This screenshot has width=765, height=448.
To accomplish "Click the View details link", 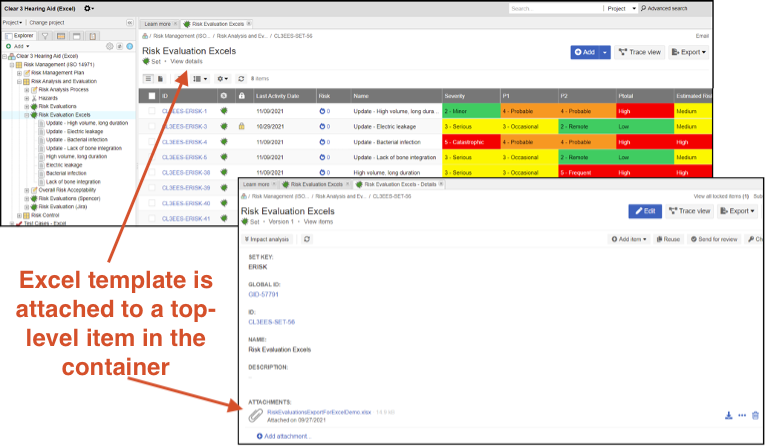I will point(186,61).
